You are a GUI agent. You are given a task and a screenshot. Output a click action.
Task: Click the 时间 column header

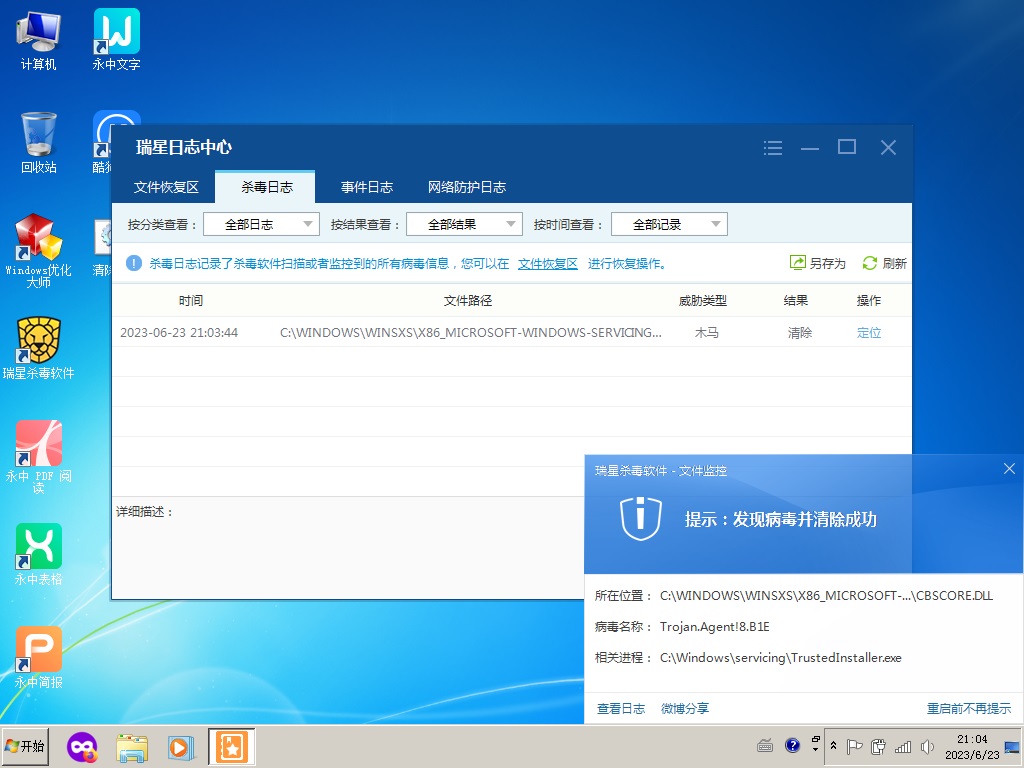[191, 300]
